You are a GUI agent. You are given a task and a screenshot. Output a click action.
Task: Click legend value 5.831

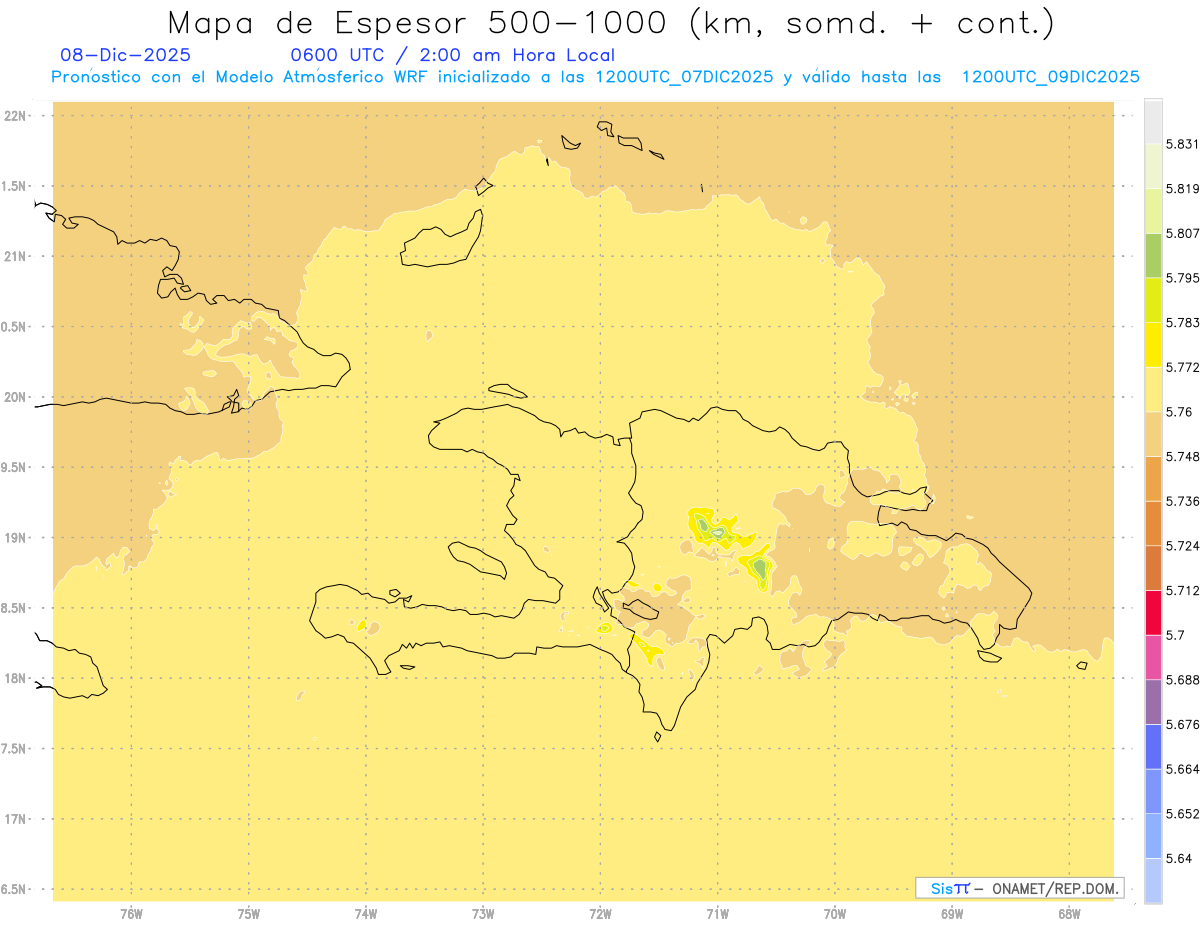1183,144
